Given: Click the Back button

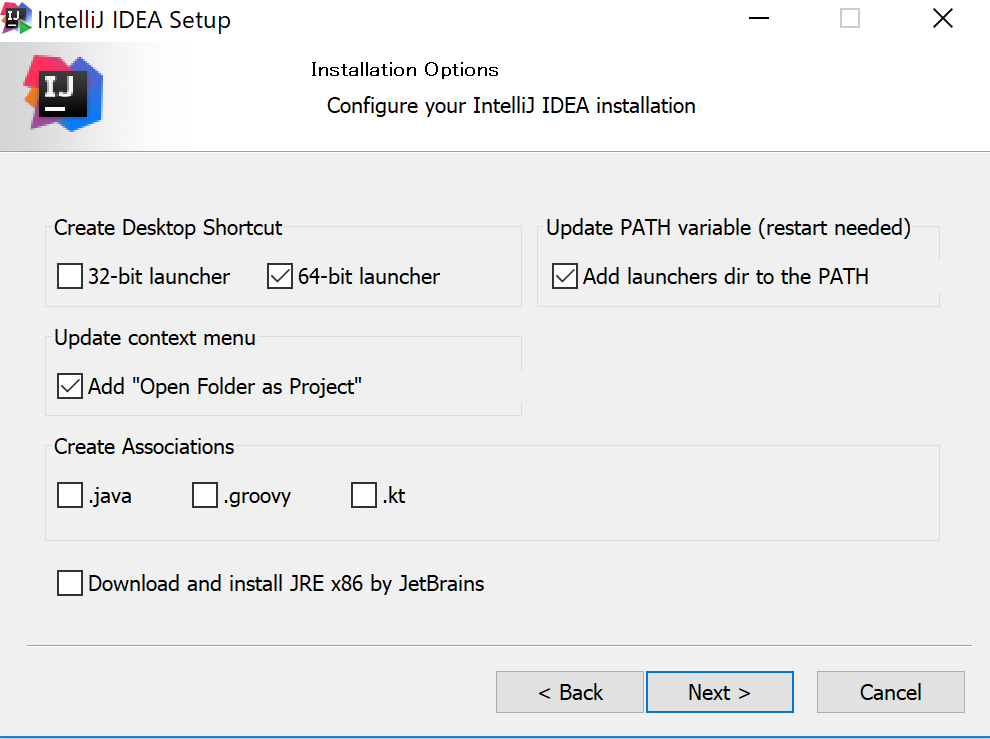Looking at the screenshot, I should click(x=569, y=691).
